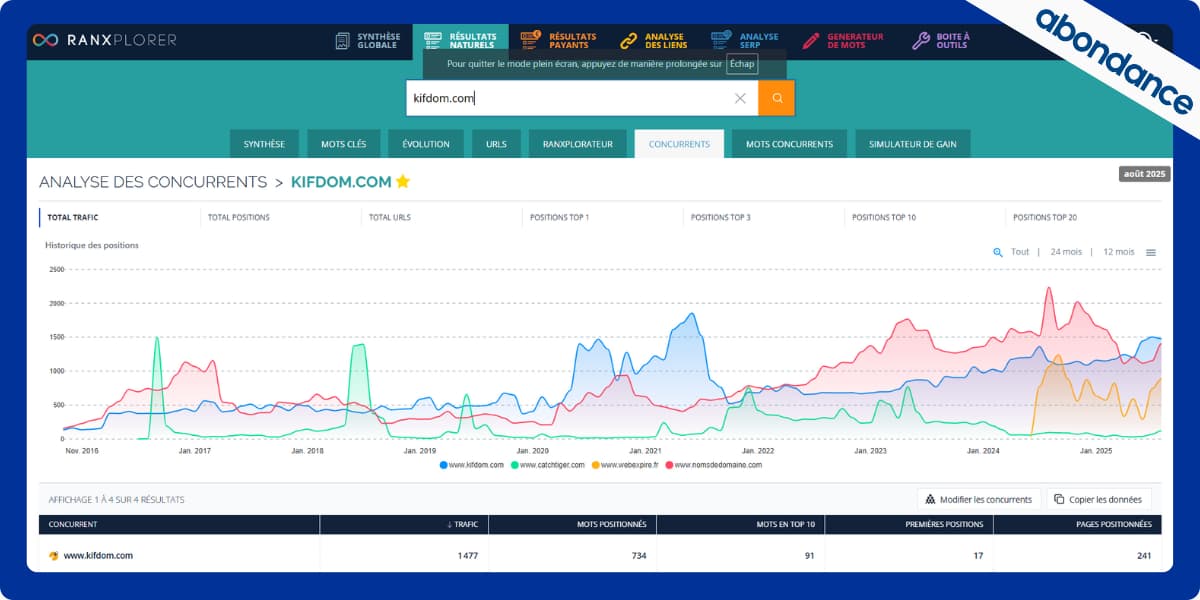The height and width of the screenshot is (600, 1200).
Task: Open Analyse SERP section
Action: pyautogui.click(x=746, y=41)
